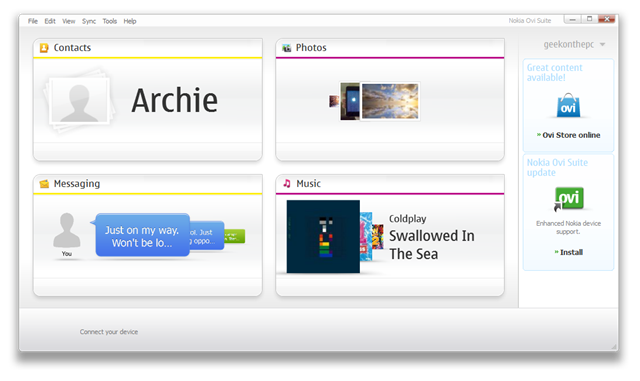
Task: Open the blue message bubble preview
Action: 142,235
